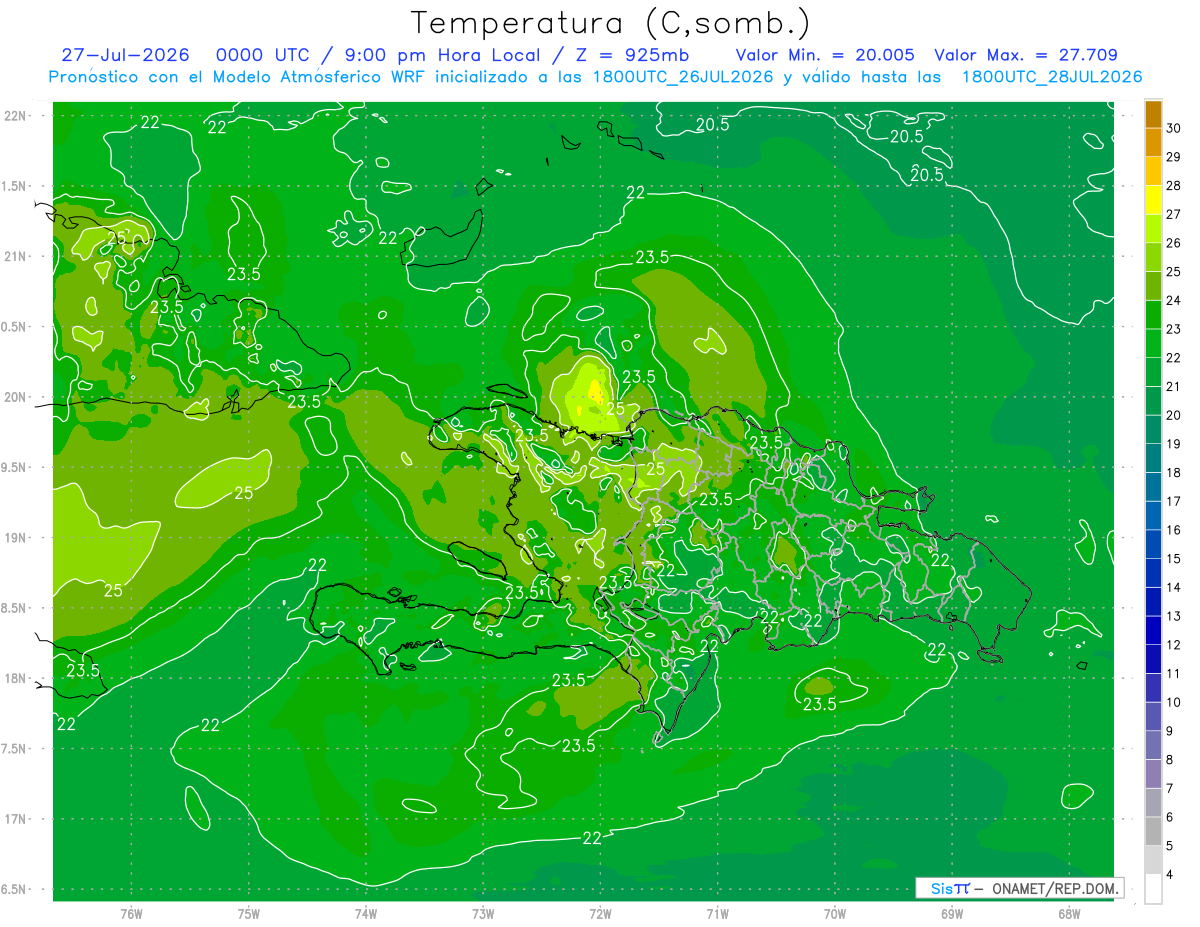Click the color scale label "15"
Screen dimensions: 1200x927
click(x=1173, y=559)
